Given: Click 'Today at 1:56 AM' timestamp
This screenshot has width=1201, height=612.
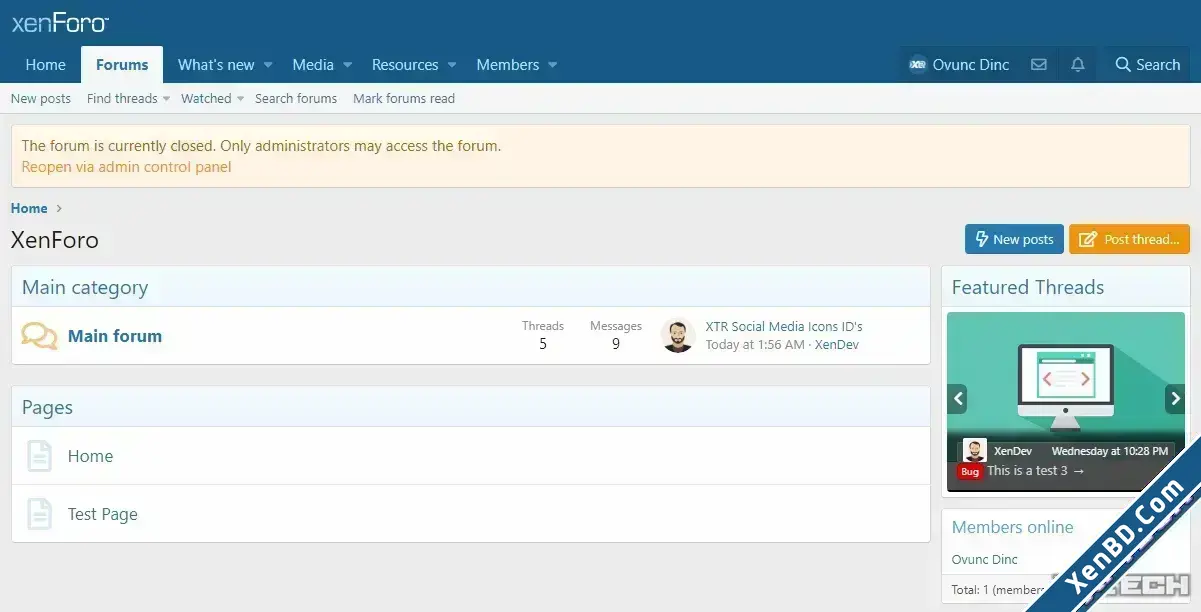Looking at the screenshot, I should pyautogui.click(x=755, y=344).
